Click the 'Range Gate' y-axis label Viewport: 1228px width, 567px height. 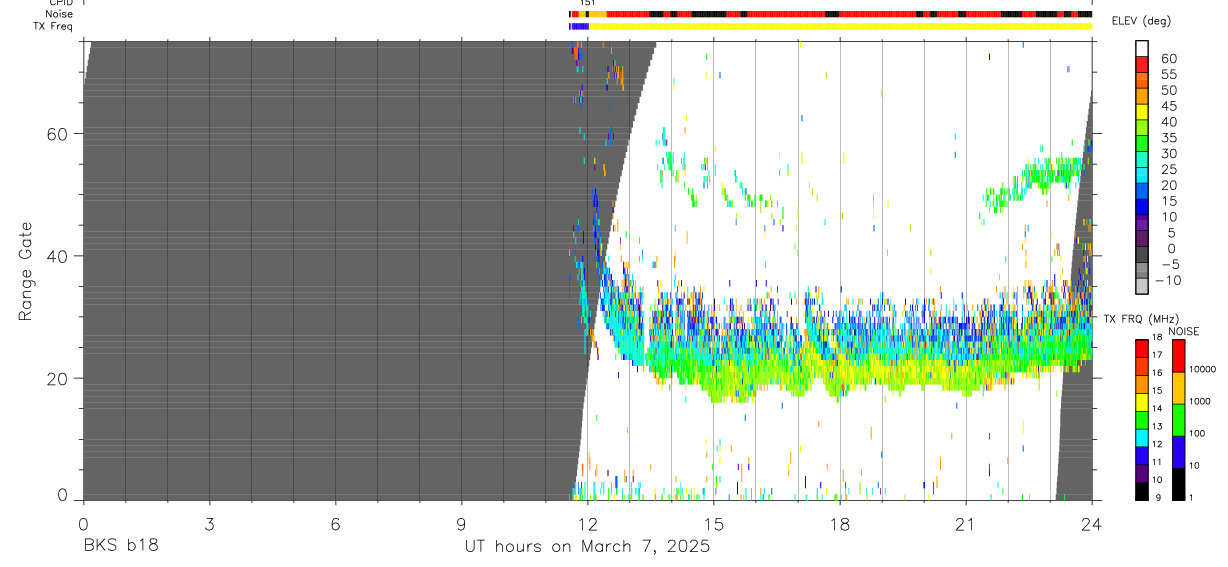coord(27,271)
